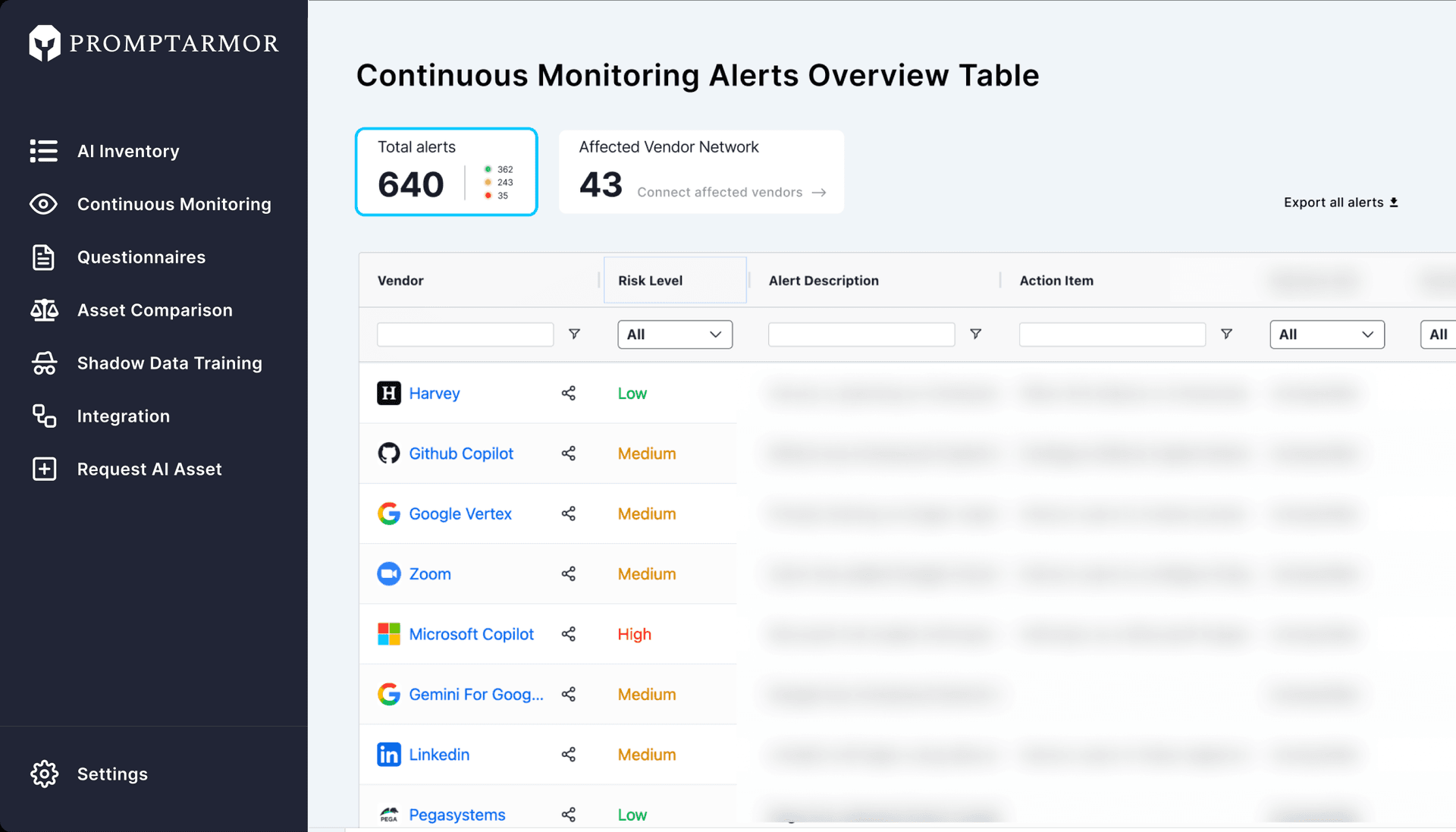Click the Microsoft Copilot four-color logo
Screen dimensions: 1456x832
(x=389, y=634)
